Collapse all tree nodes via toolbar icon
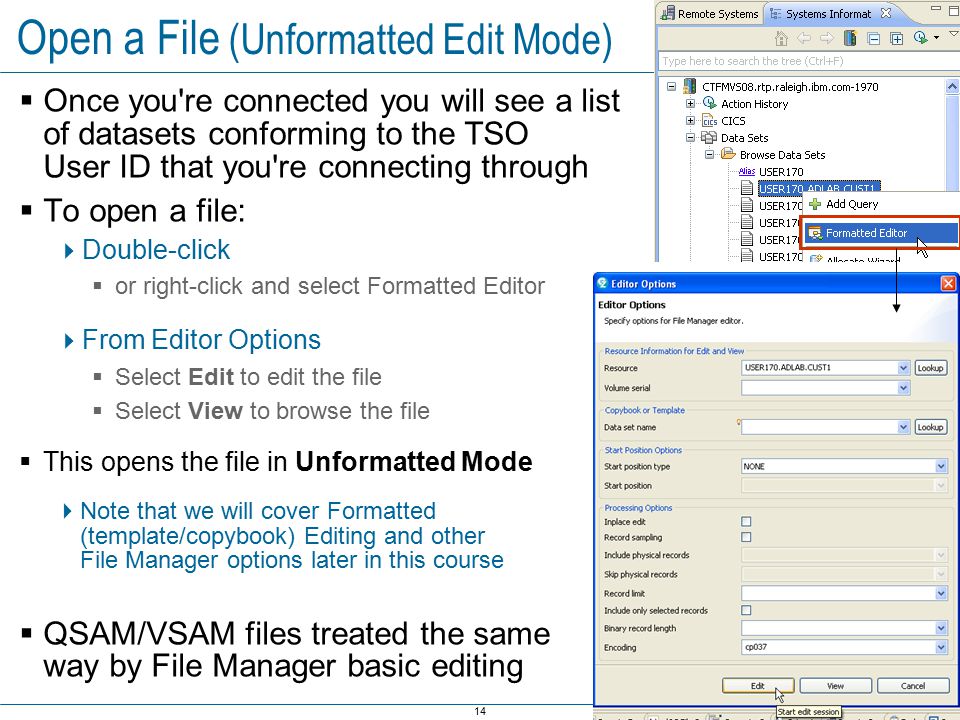Screen dimensions: 960x720 click(x=874, y=39)
